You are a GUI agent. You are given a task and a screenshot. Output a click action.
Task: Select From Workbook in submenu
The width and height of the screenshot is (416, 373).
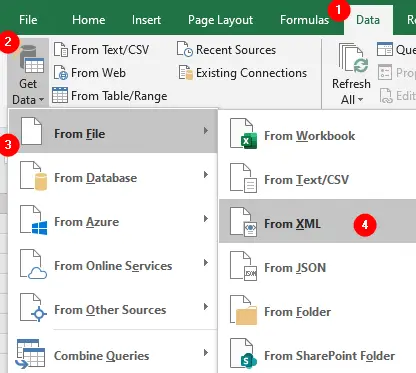click(x=318, y=133)
